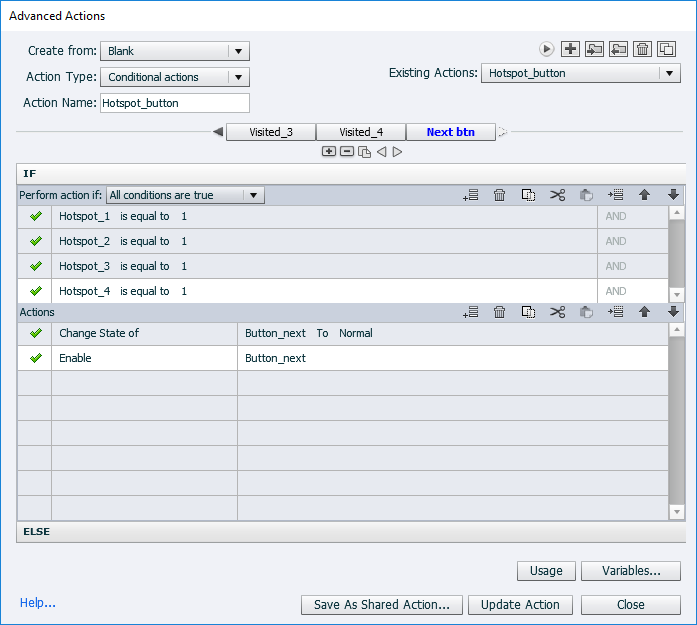Select the Hotspot_4 is equal to 1 row
This screenshot has height=625, width=697.
coord(343,291)
